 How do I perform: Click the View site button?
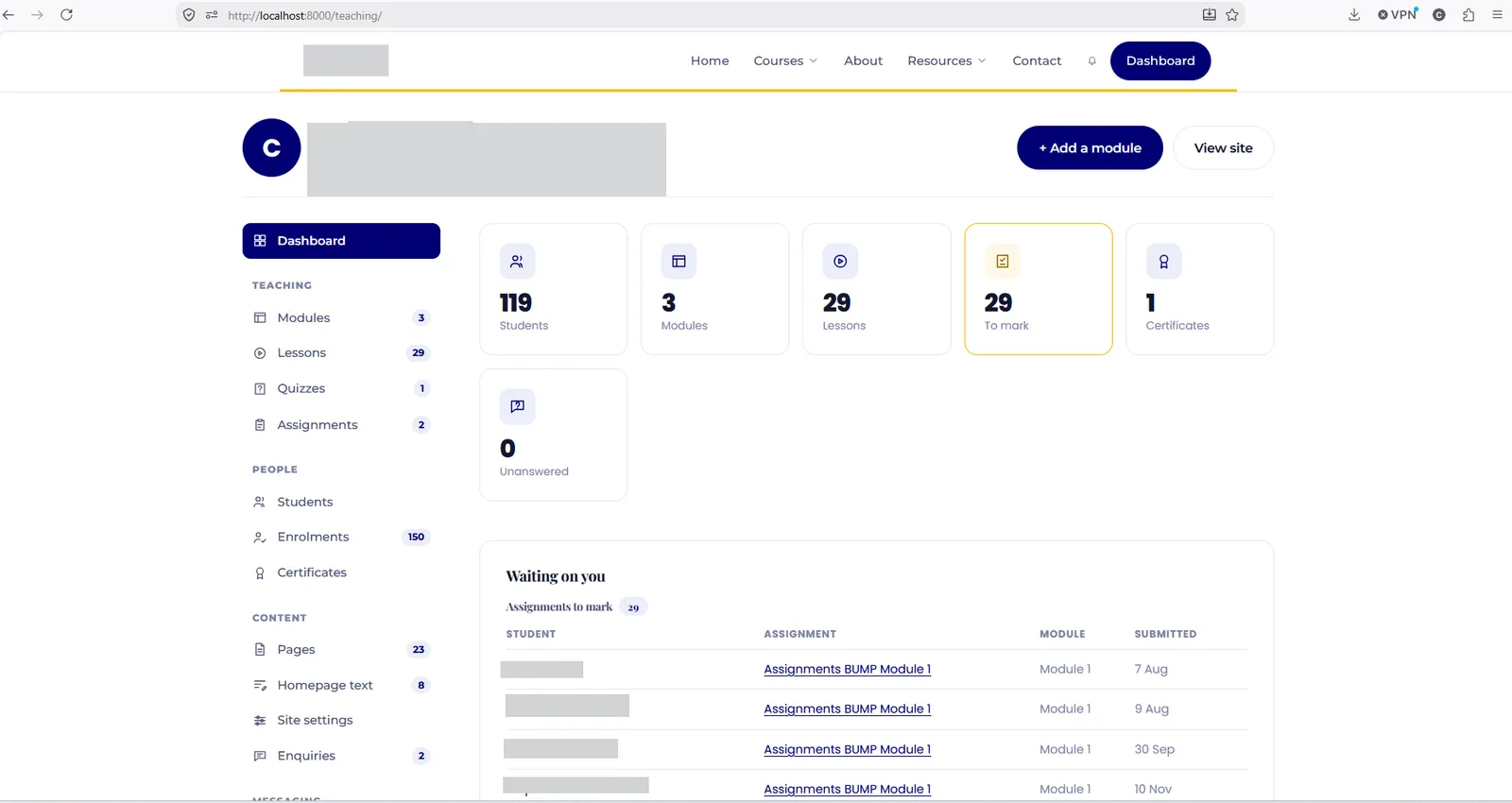[1223, 148]
